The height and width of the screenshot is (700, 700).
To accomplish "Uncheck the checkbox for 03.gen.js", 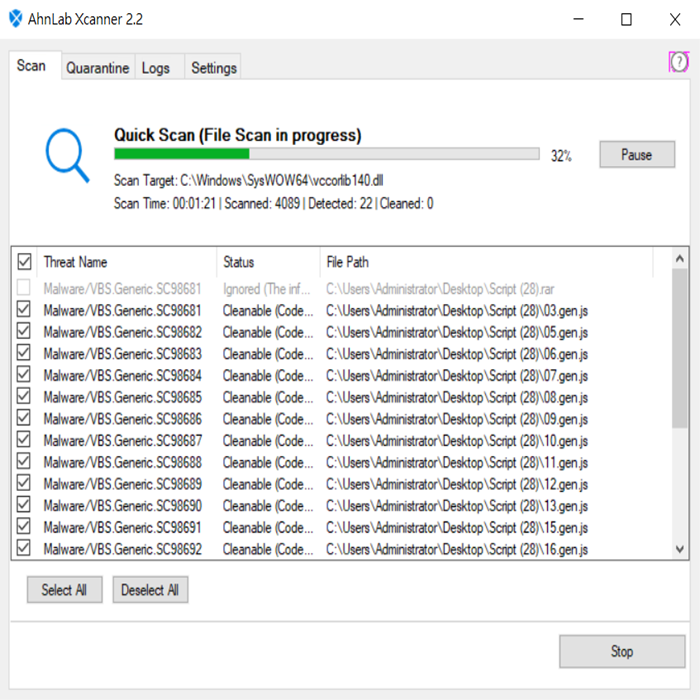I will 24,311.
